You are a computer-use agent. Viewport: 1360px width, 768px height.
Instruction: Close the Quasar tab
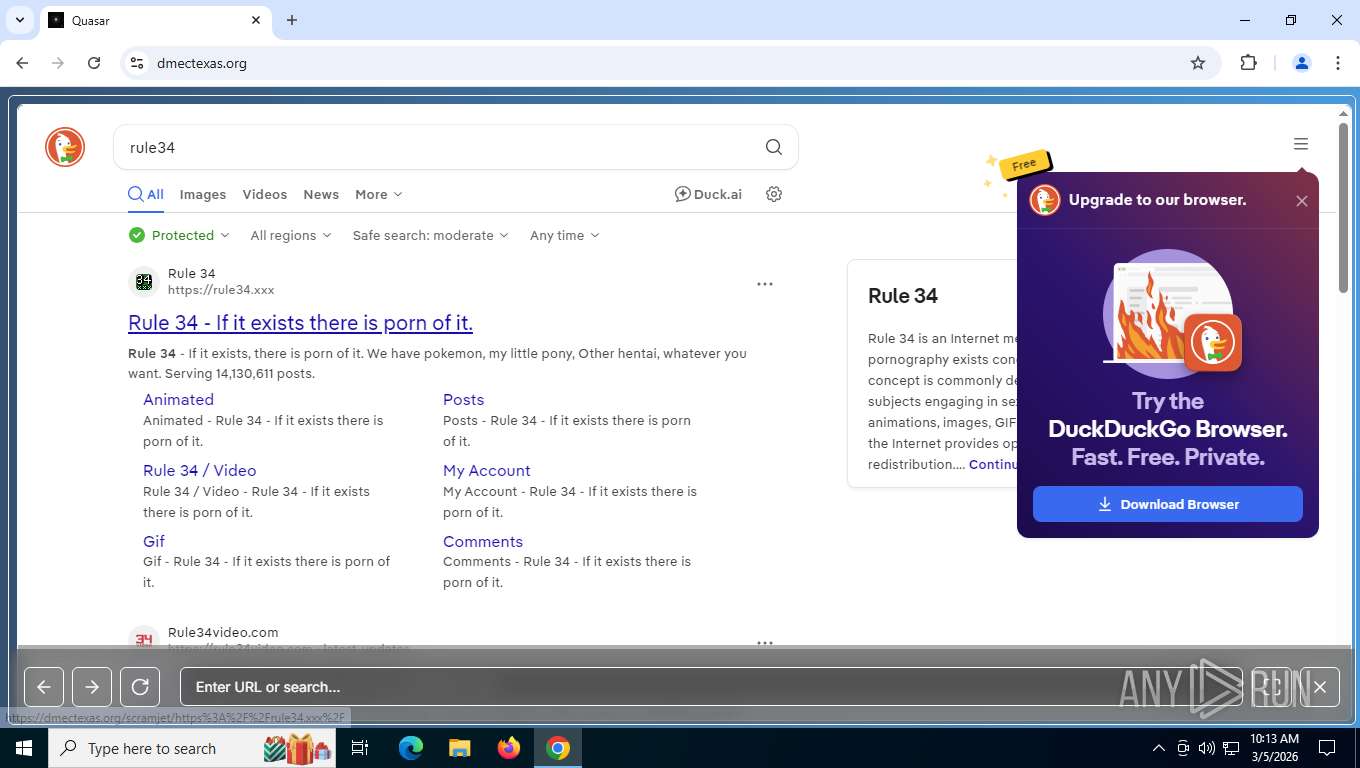(x=256, y=20)
